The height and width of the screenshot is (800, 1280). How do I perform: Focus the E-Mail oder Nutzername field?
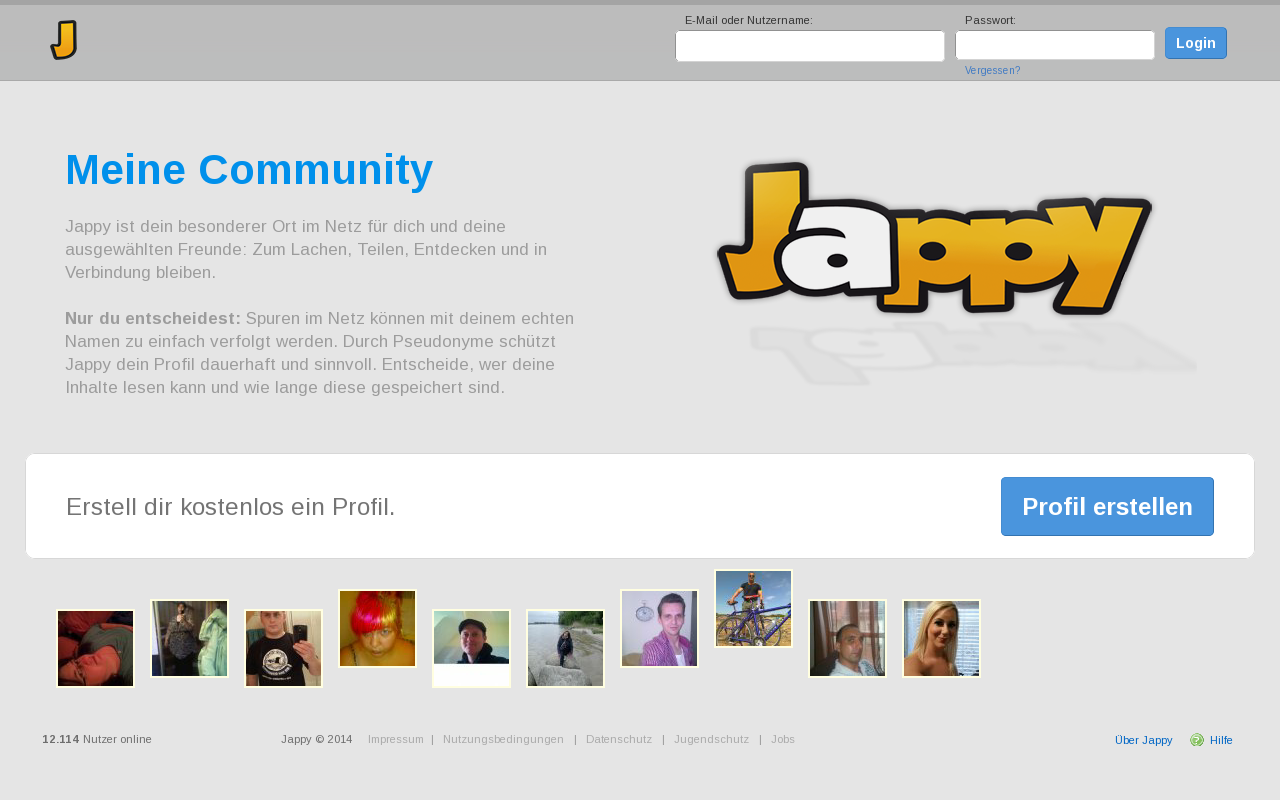810,46
